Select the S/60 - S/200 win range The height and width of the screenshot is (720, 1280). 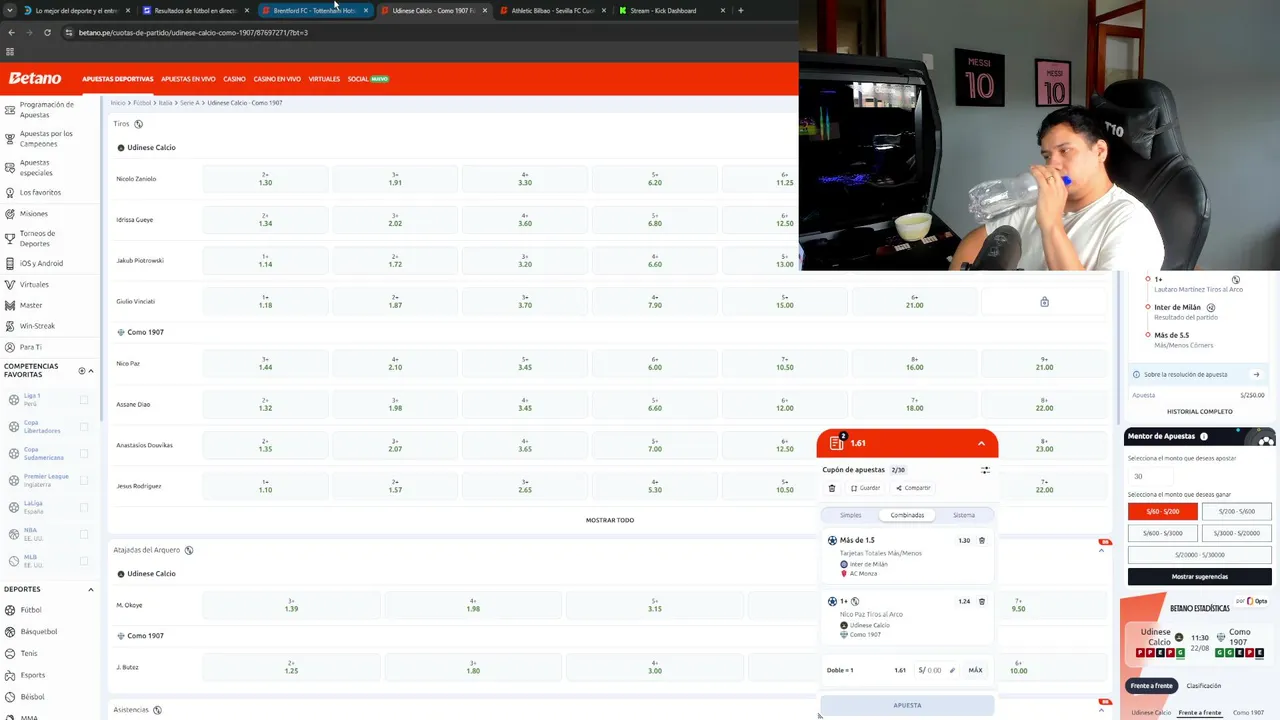pos(1162,511)
